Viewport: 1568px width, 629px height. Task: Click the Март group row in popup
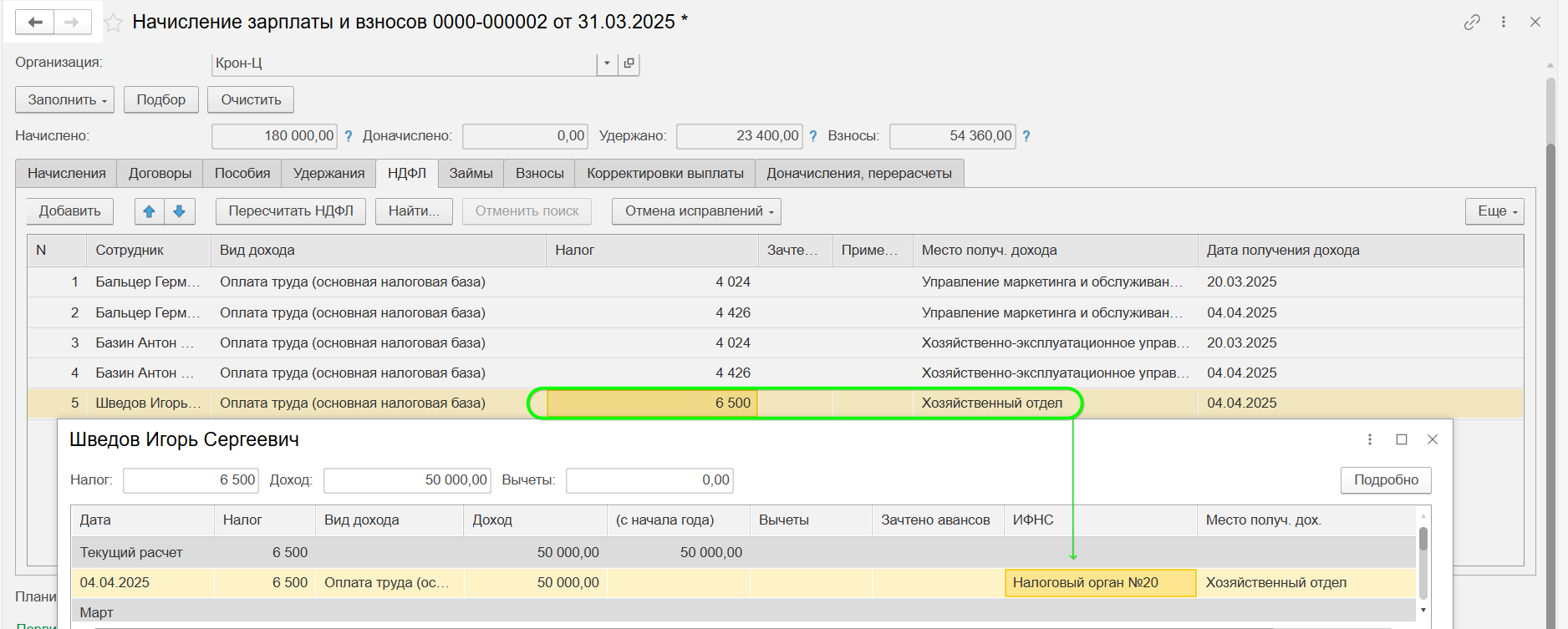pos(744,612)
